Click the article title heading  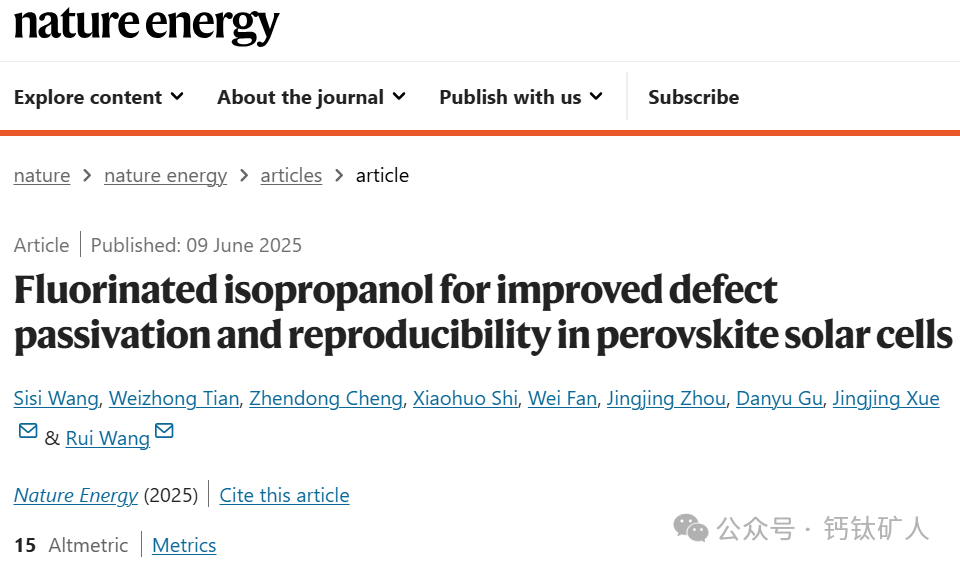(482, 312)
